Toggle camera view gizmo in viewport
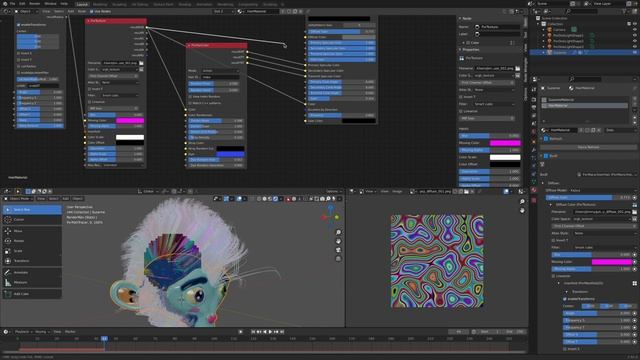Screen dimensions: 640x360 pyautogui.click(x=338, y=250)
